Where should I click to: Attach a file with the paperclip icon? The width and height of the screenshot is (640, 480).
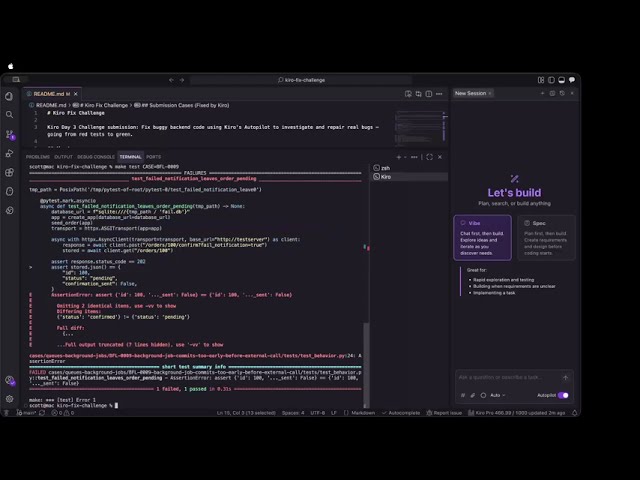(473, 395)
